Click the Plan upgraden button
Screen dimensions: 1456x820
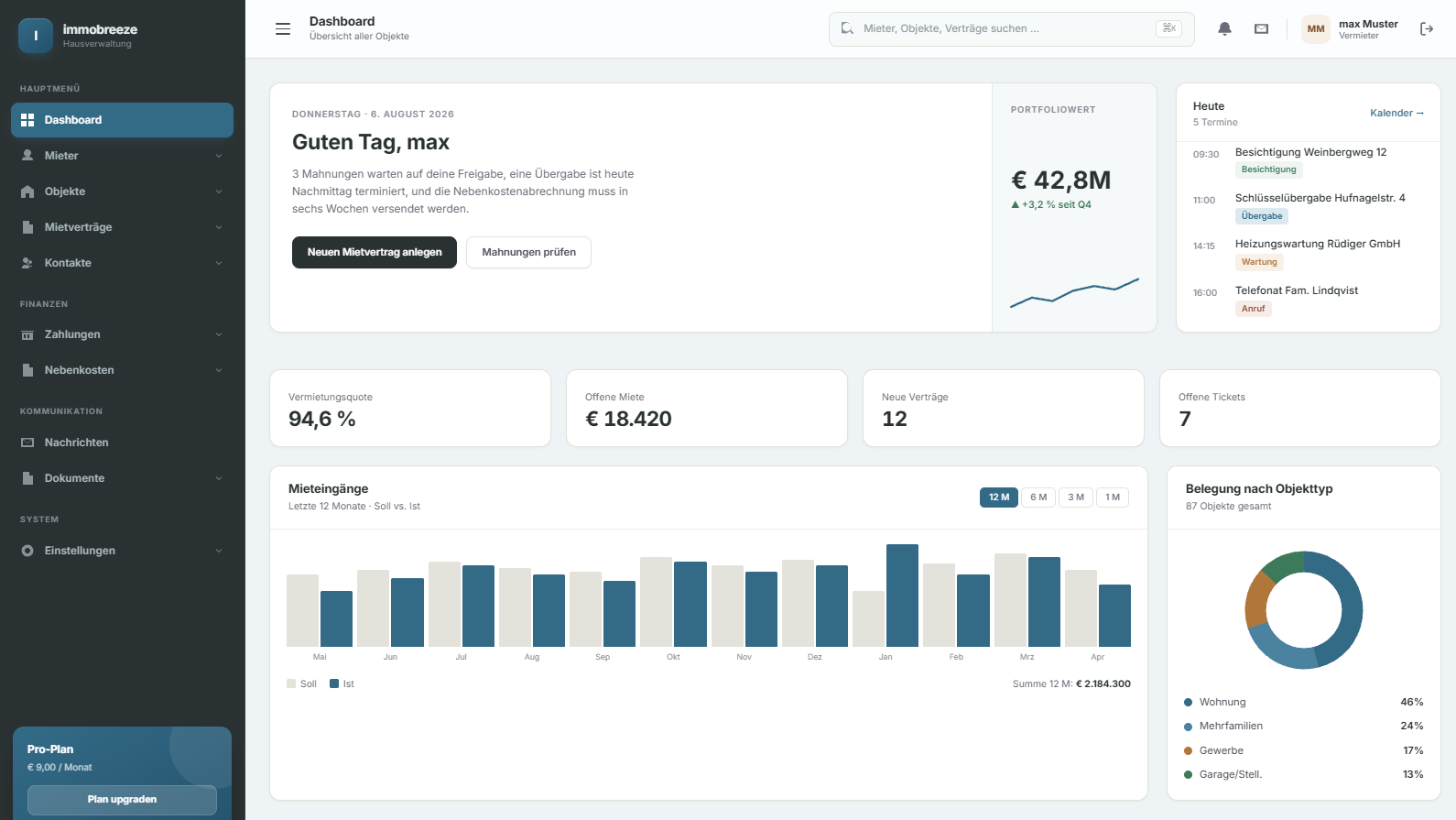pyautogui.click(x=122, y=800)
